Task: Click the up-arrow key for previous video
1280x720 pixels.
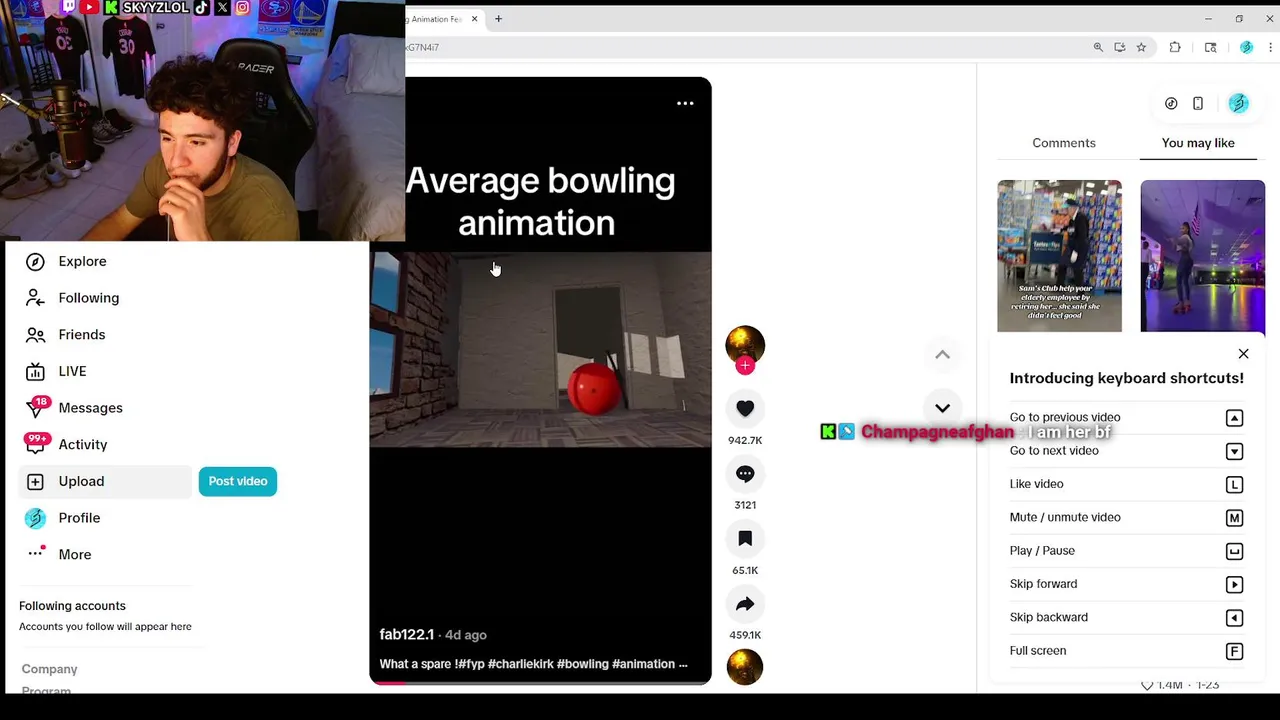Action: [1234, 418]
